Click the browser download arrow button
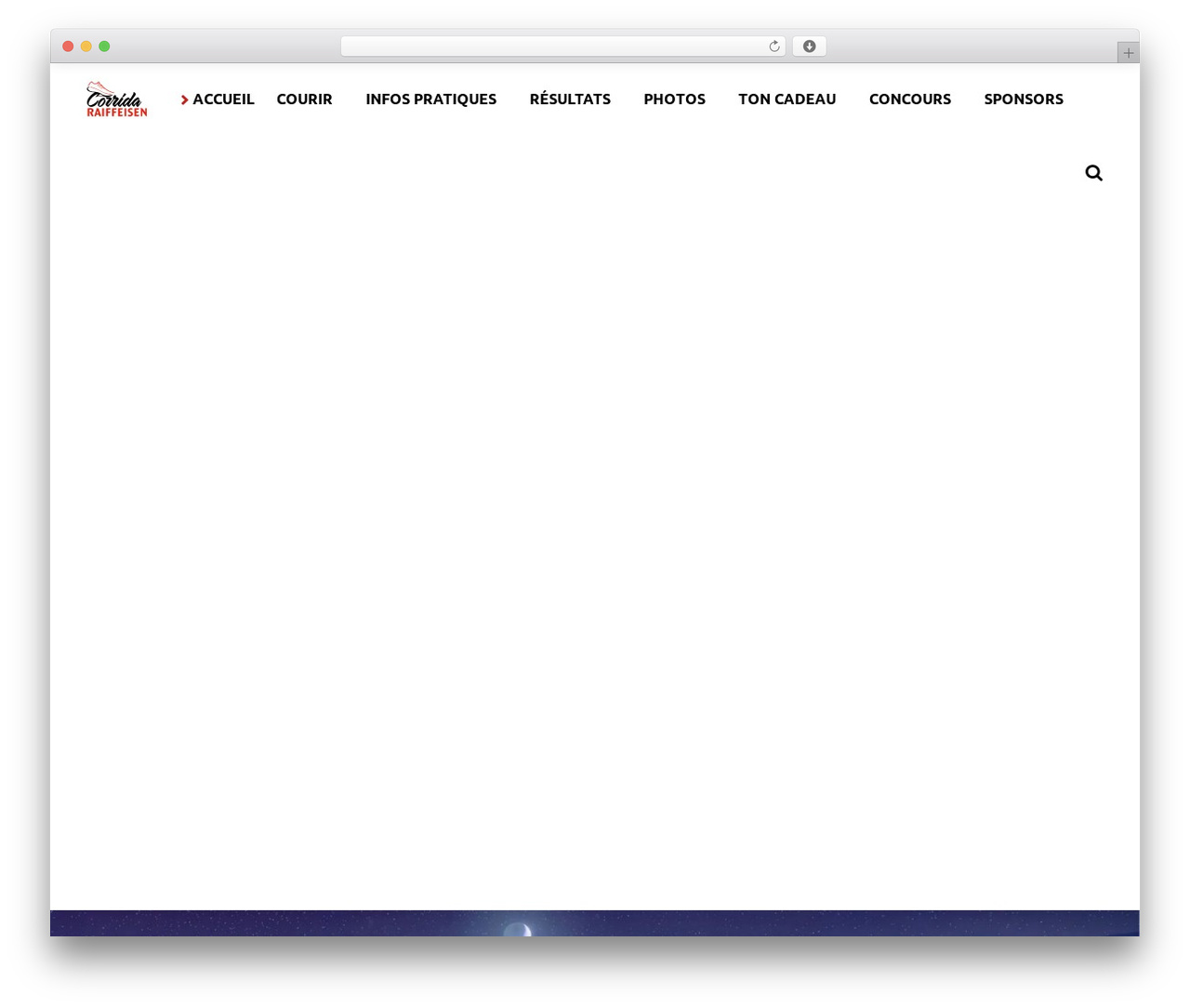Screen dimensions: 1190x1008 click(809, 46)
